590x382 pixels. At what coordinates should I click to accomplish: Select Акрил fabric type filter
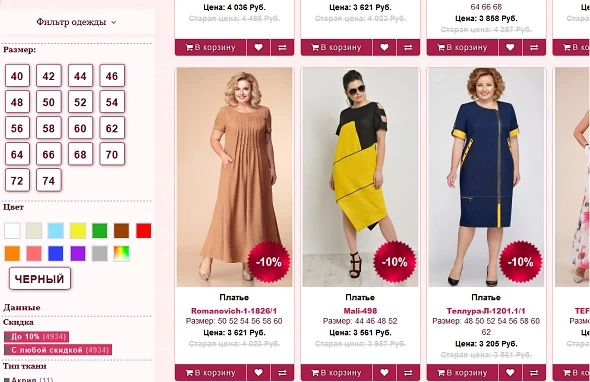click(x=28, y=379)
